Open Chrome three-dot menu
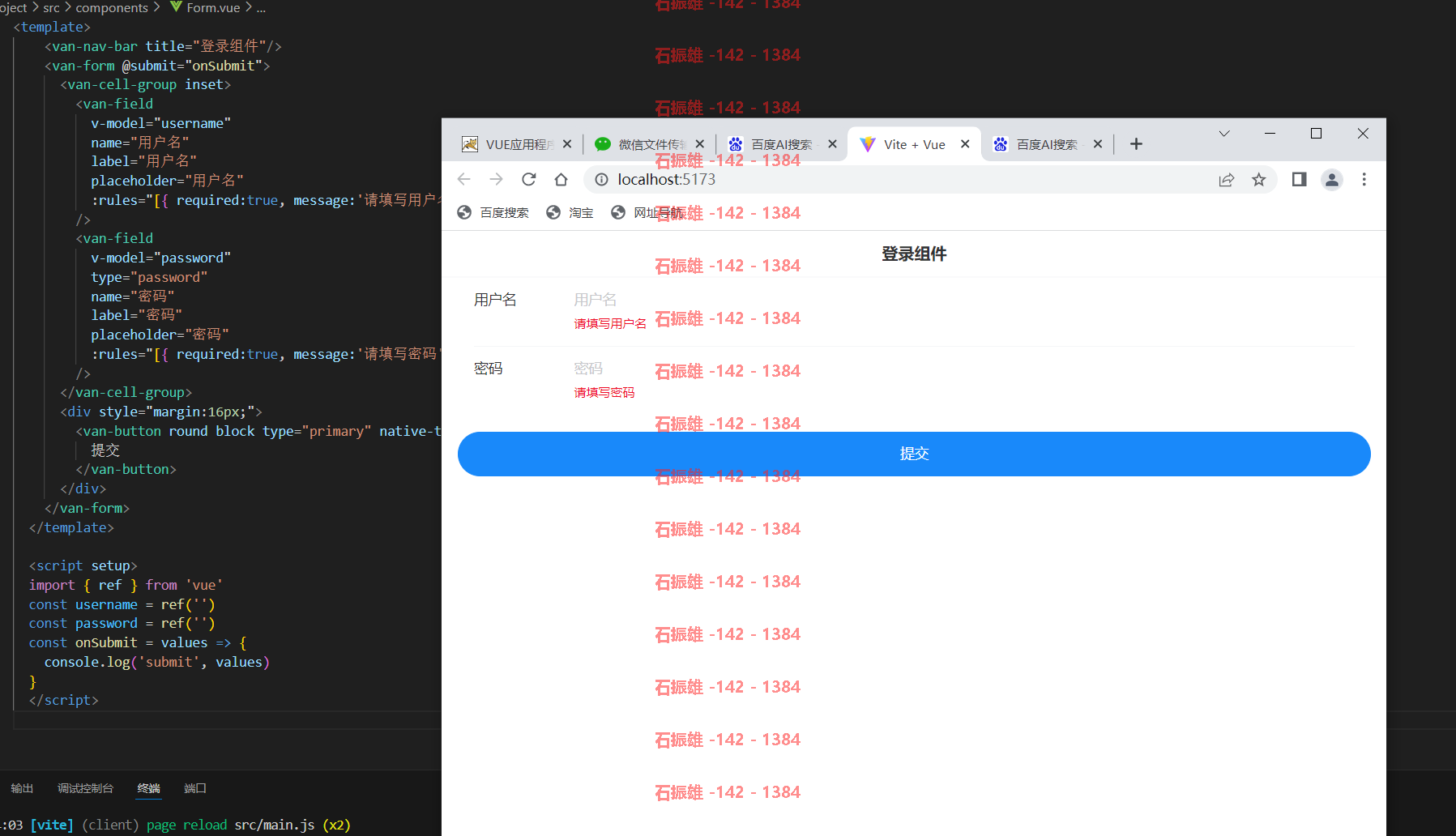1456x836 pixels. pos(1364,179)
